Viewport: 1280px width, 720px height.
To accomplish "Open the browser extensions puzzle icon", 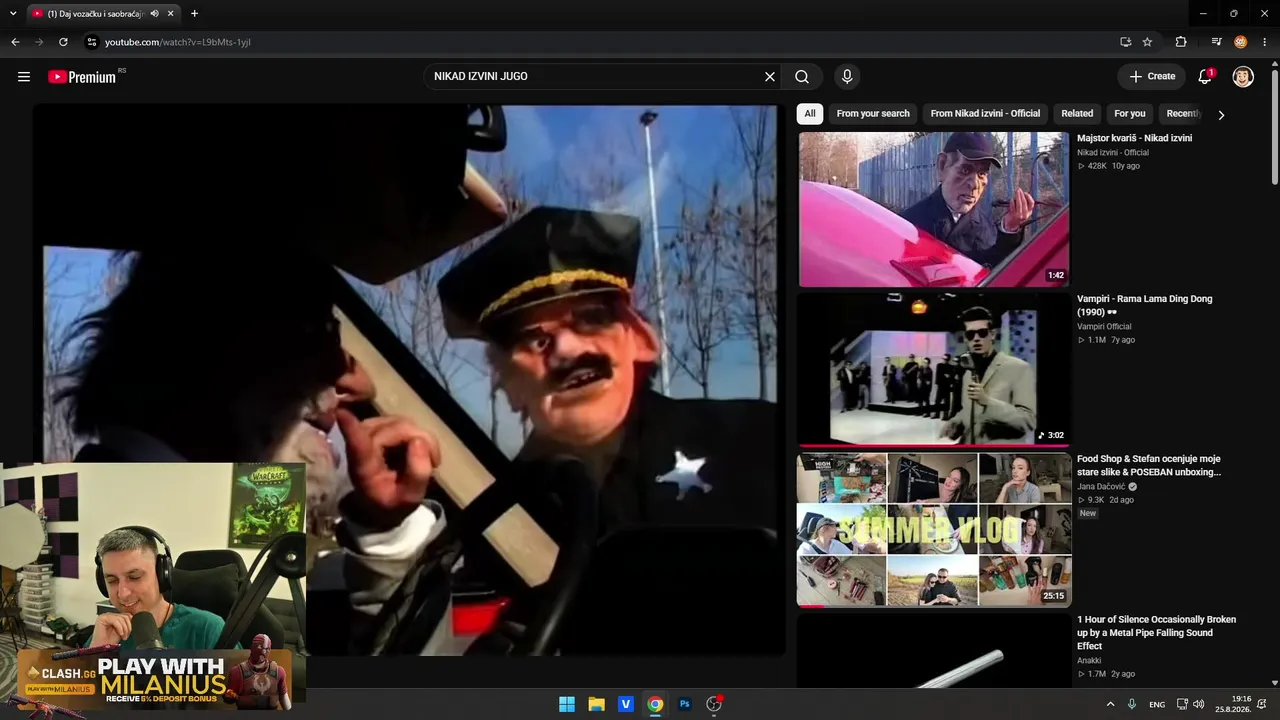I will click(x=1181, y=42).
